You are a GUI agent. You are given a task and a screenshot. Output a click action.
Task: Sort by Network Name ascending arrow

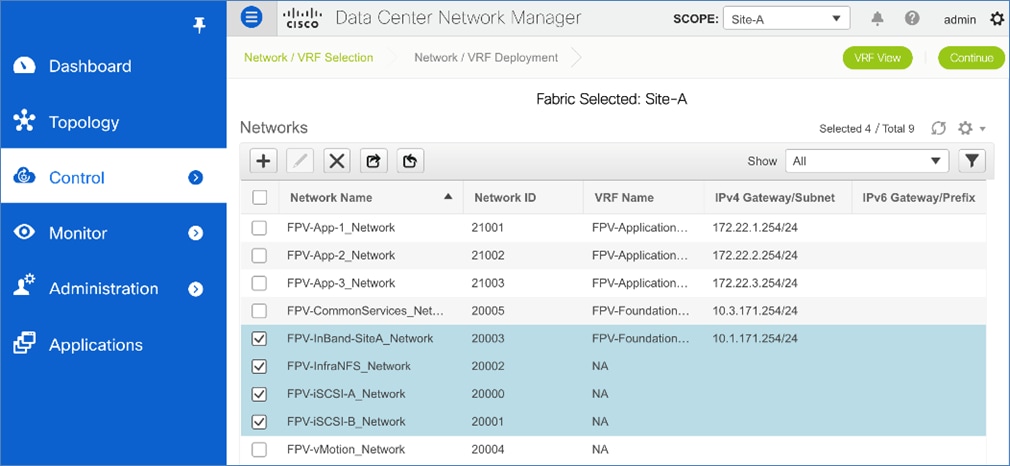448,197
